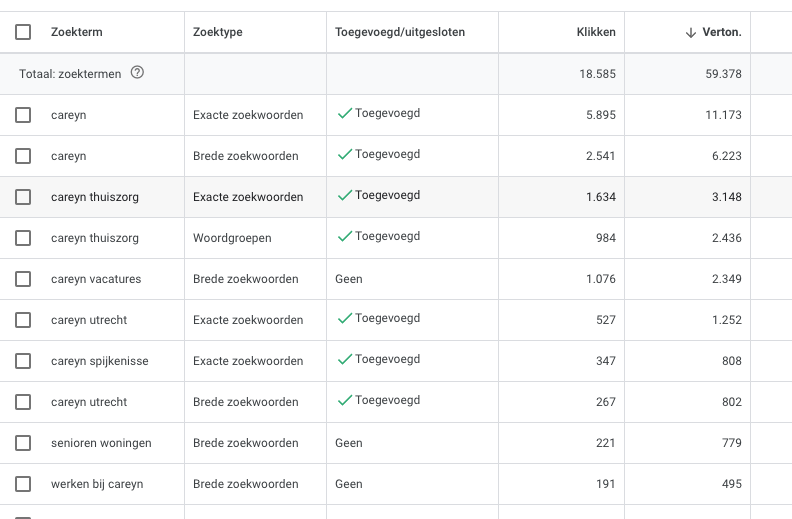This screenshot has width=792, height=519.
Task: Click green checkmark in careyn thuiszorg Woordgroepen row
Action: 344,236
